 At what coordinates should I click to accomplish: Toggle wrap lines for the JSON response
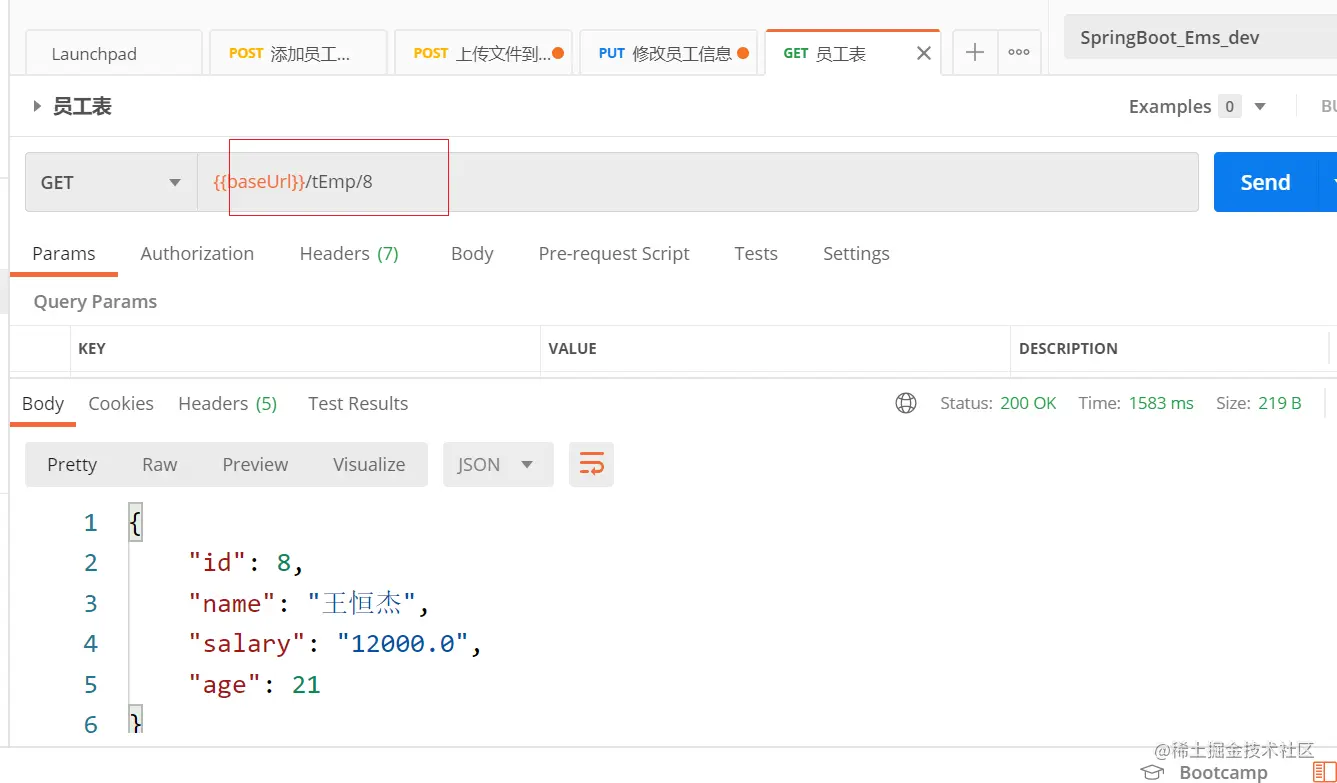(x=591, y=464)
